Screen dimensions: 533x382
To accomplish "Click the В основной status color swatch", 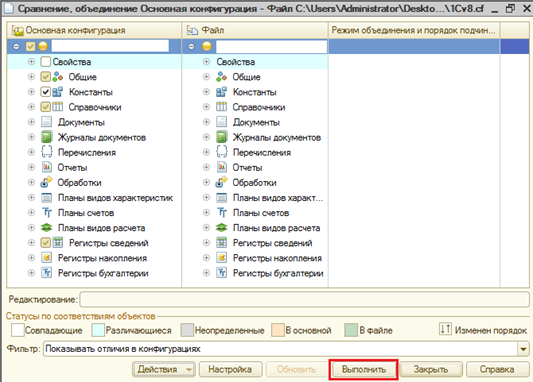I will coord(278,330).
